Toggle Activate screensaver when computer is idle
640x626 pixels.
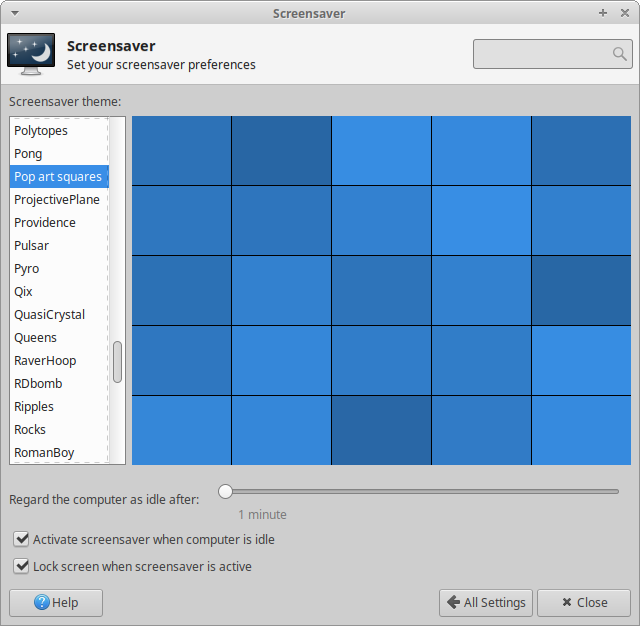click(144, 539)
